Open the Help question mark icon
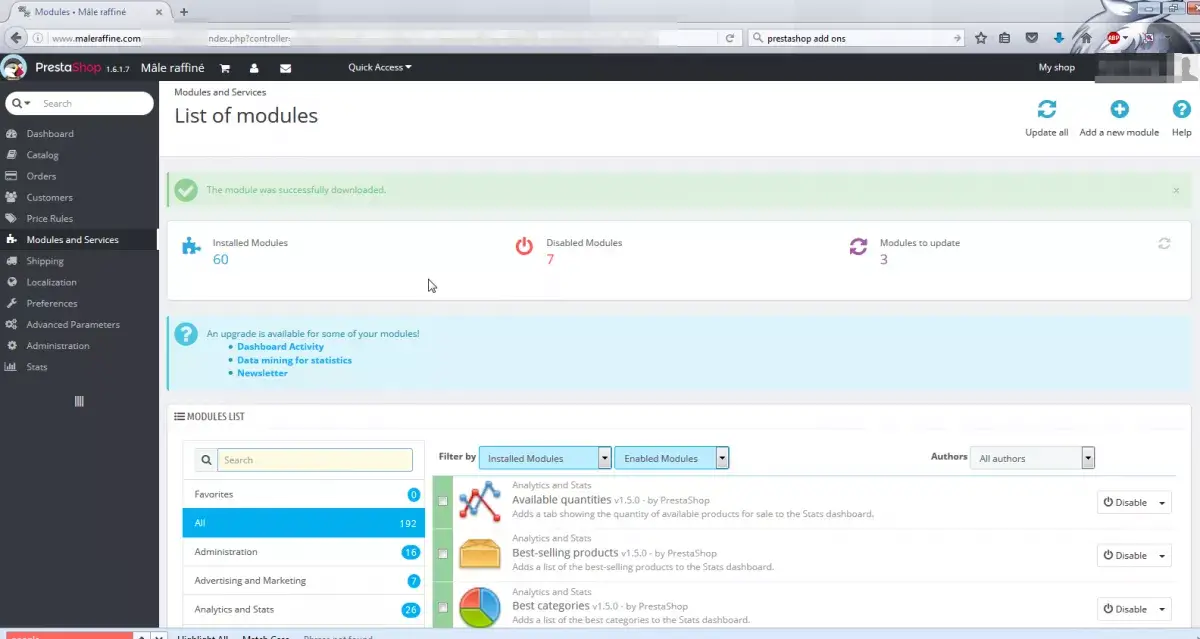This screenshot has width=1200, height=639. click(x=1181, y=109)
